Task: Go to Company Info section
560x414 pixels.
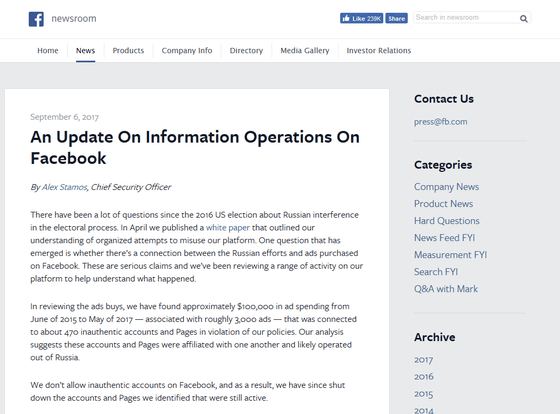Action: [187, 50]
